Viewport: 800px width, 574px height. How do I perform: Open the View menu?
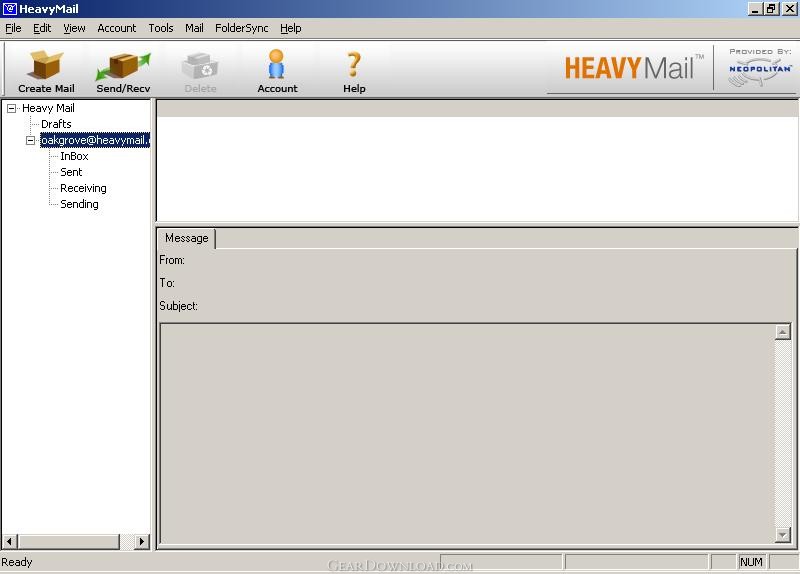[74, 28]
